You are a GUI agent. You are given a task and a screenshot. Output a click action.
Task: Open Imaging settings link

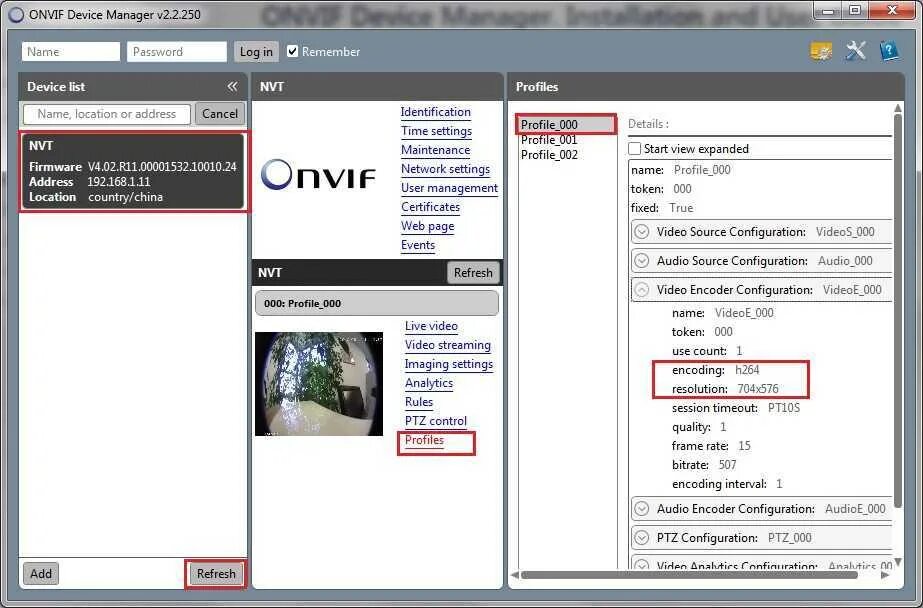pos(449,364)
